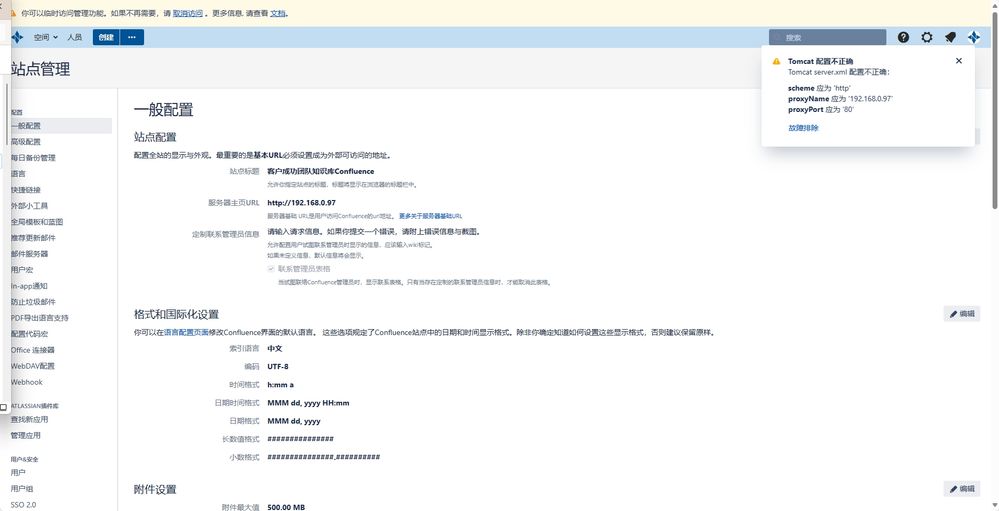Open In-app通知 in the sidebar
The height and width of the screenshot is (511, 999).
29,286
